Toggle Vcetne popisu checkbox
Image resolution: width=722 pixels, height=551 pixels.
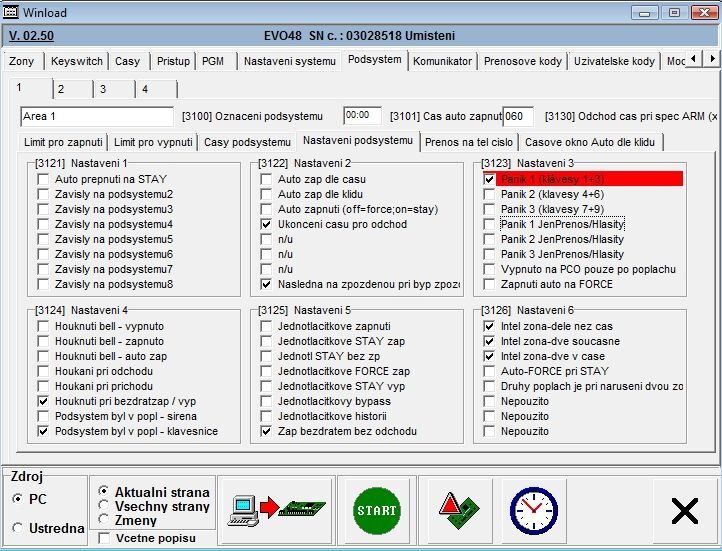pyautogui.click(x=105, y=539)
